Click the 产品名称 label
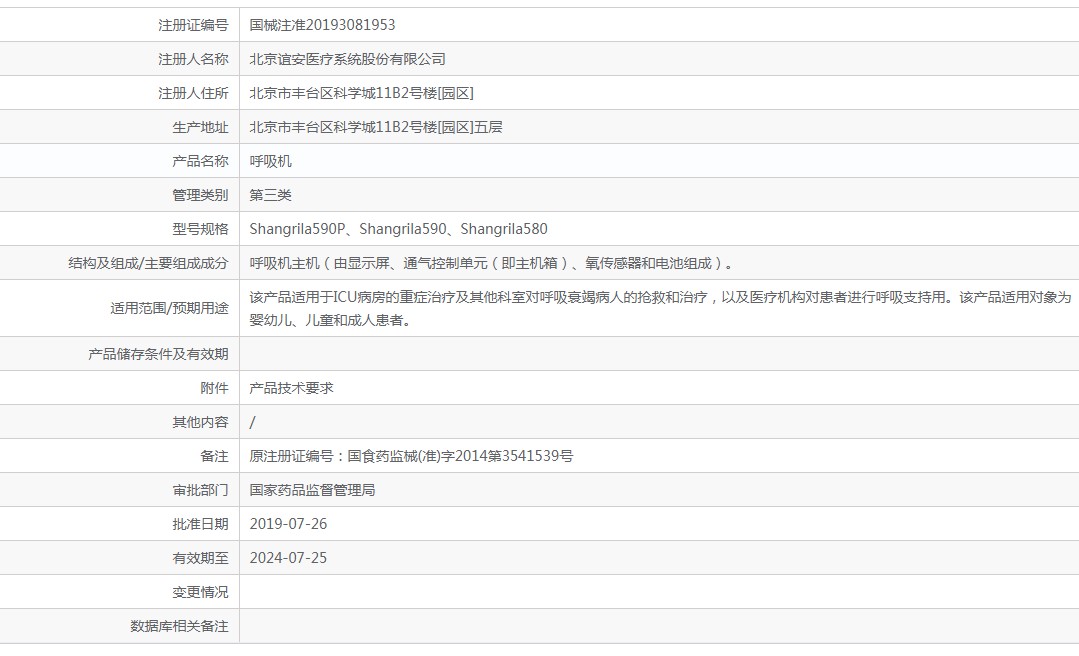1079x656 pixels. coord(200,161)
